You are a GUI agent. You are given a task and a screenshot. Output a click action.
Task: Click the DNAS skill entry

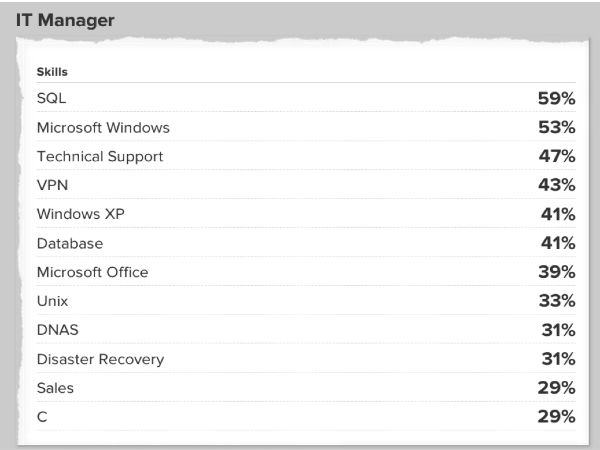pyautogui.click(x=56, y=330)
